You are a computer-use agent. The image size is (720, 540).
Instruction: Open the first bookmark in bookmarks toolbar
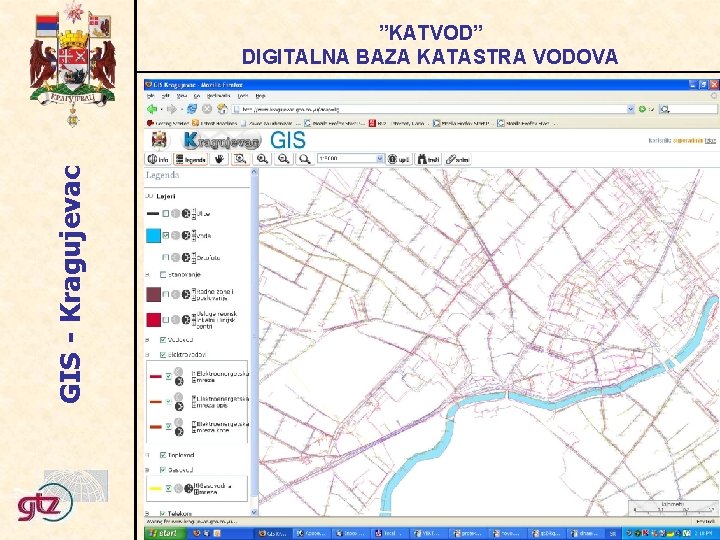coord(168,123)
